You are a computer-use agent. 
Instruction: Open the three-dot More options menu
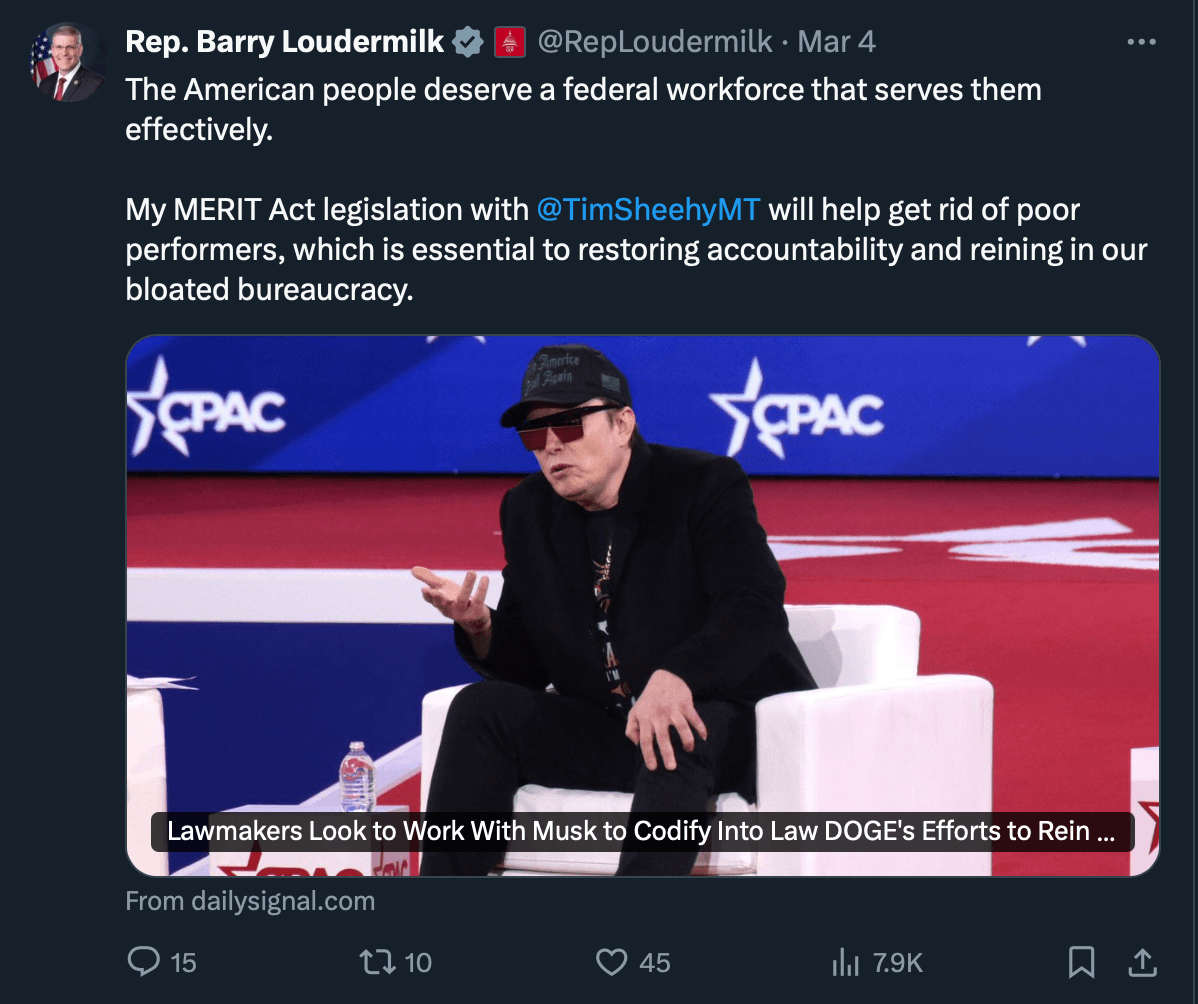1141,43
